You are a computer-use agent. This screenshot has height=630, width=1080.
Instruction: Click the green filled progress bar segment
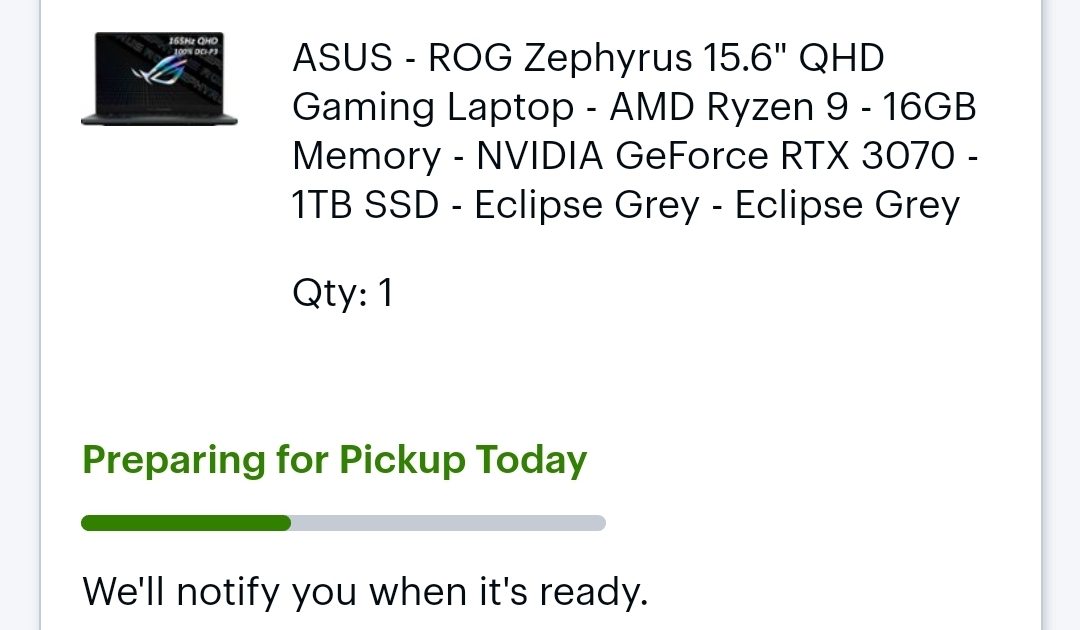186,523
